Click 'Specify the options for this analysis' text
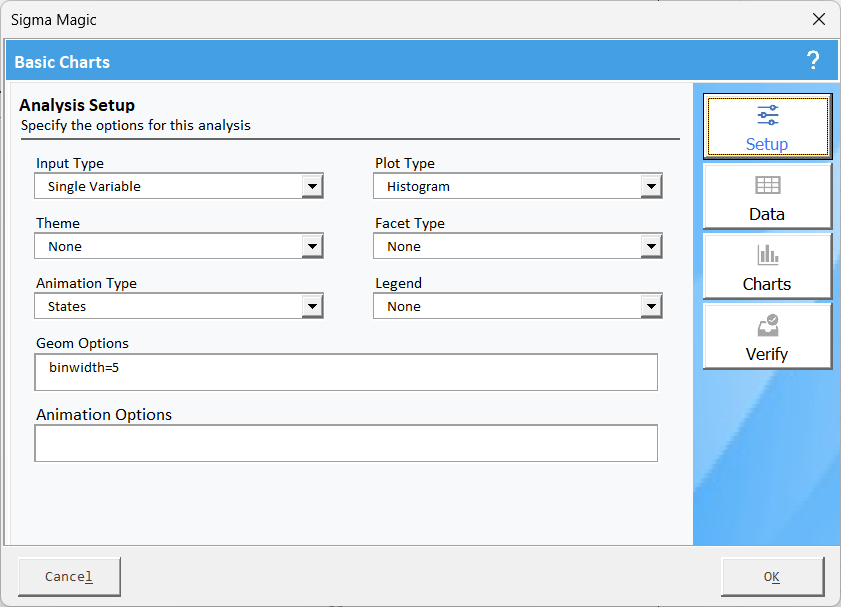This screenshot has height=607, width=841. pyautogui.click(x=136, y=125)
